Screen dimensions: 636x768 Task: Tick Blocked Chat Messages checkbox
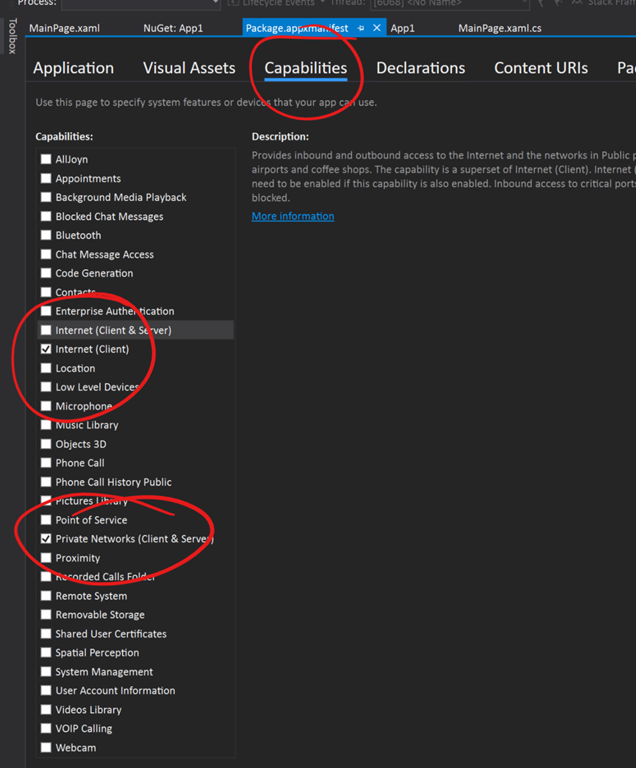point(46,216)
